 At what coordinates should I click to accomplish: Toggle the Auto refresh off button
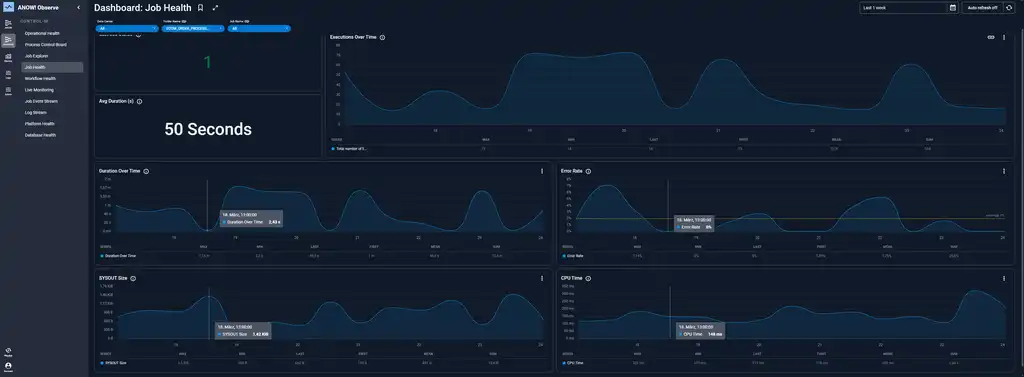(983, 8)
